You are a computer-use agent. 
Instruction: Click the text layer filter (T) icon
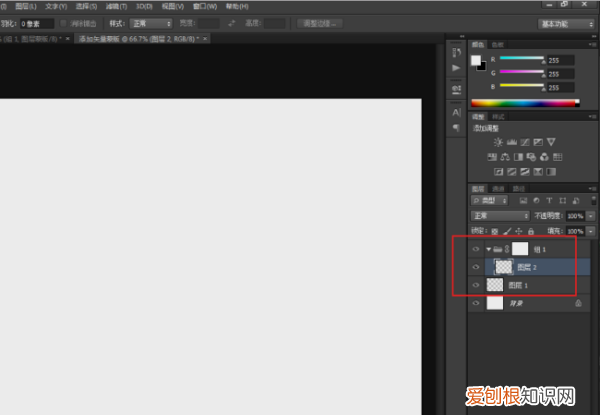click(548, 201)
